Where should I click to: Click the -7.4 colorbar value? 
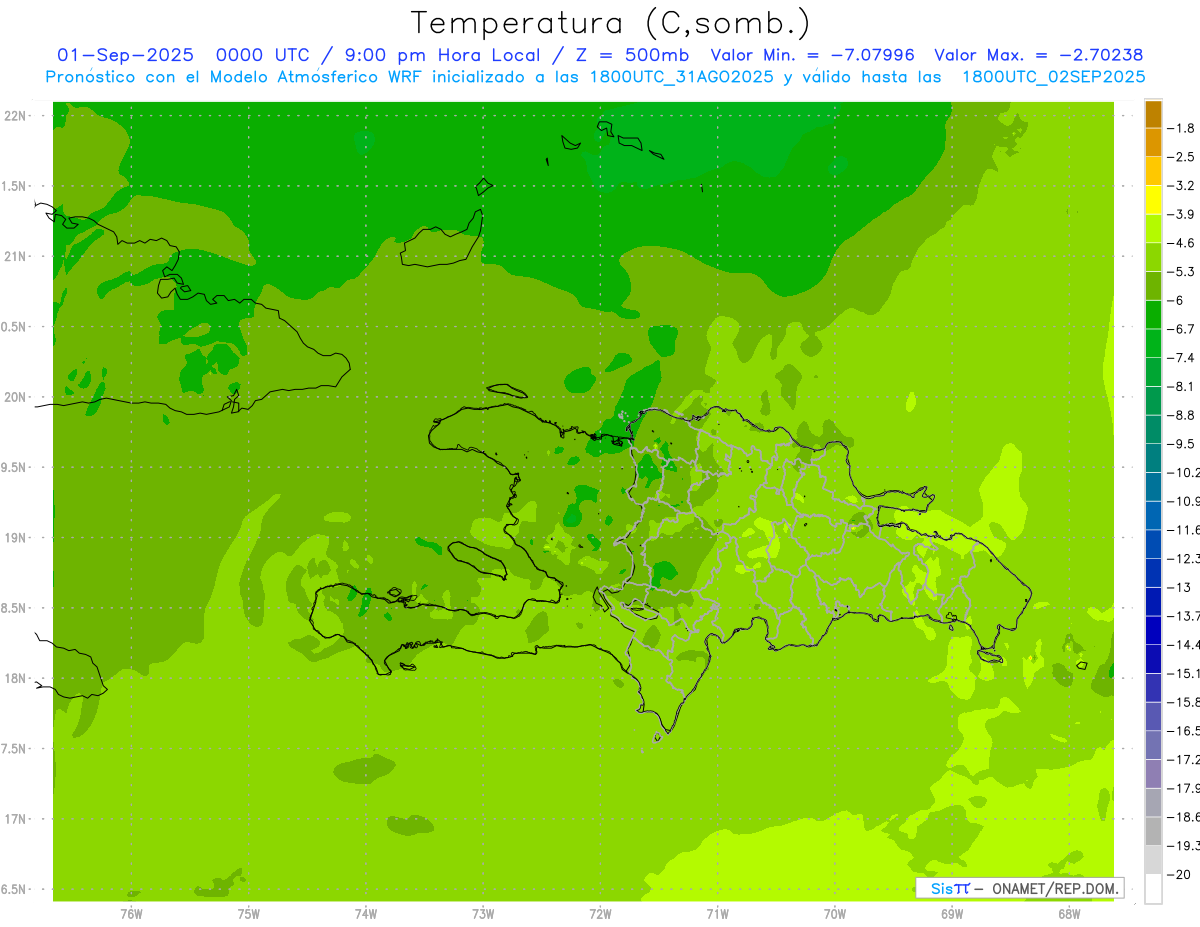(1181, 358)
